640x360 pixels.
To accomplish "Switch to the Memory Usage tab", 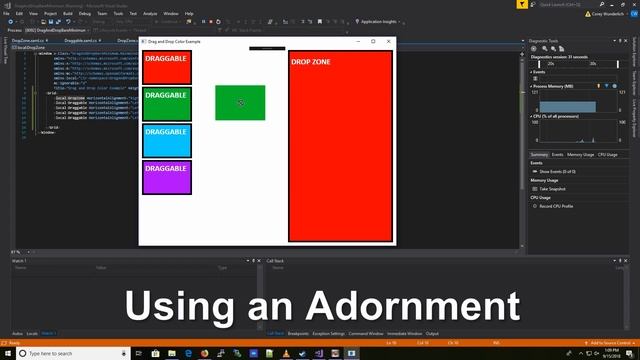I will (580, 155).
